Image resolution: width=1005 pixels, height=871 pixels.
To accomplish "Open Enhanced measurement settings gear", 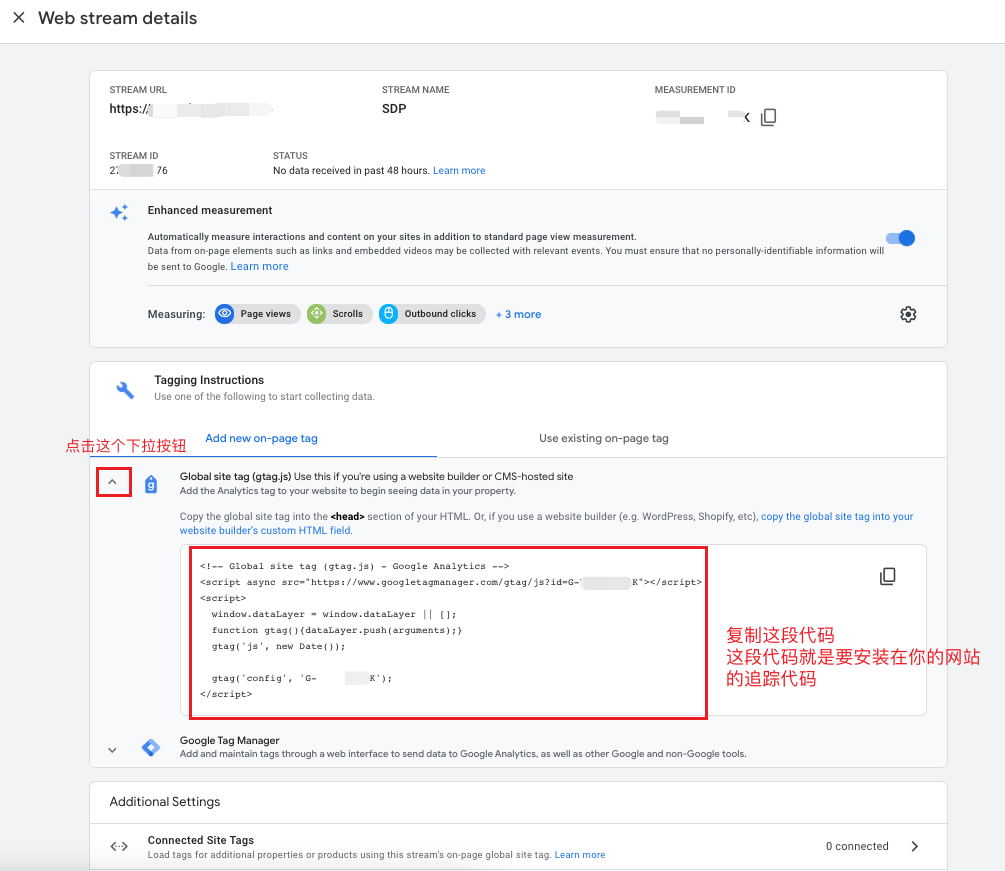I will point(908,314).
